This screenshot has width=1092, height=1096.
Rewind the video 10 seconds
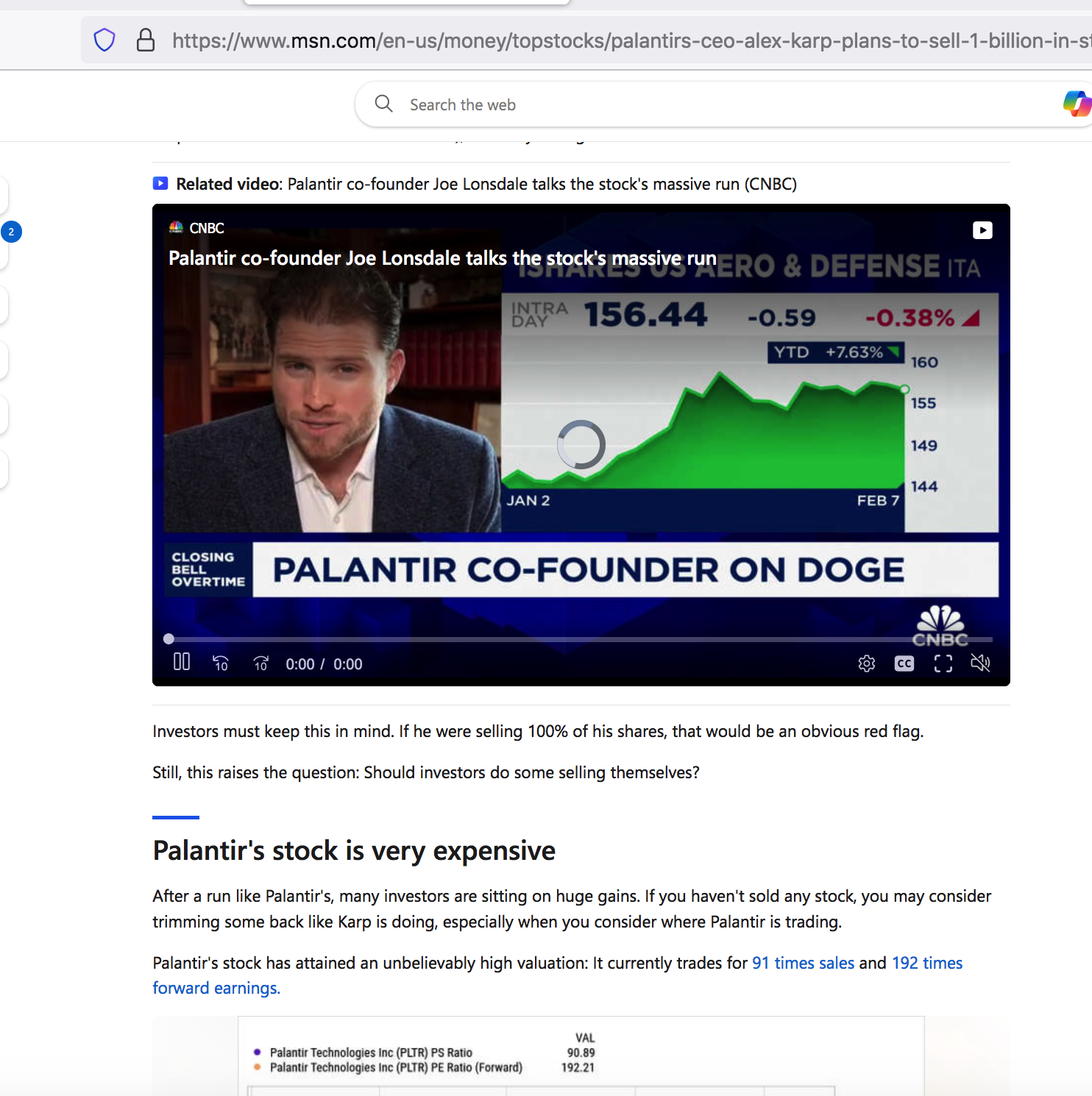[221, 663]
